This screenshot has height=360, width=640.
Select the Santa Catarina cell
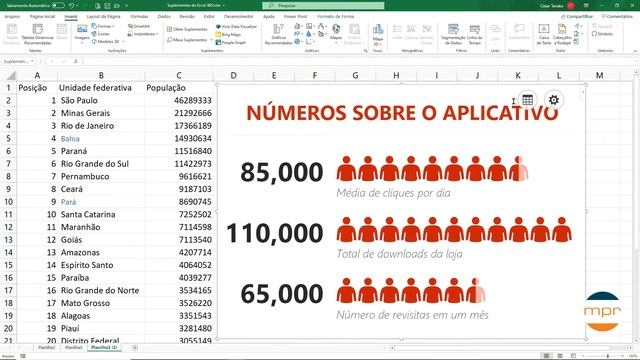point(101,214)
